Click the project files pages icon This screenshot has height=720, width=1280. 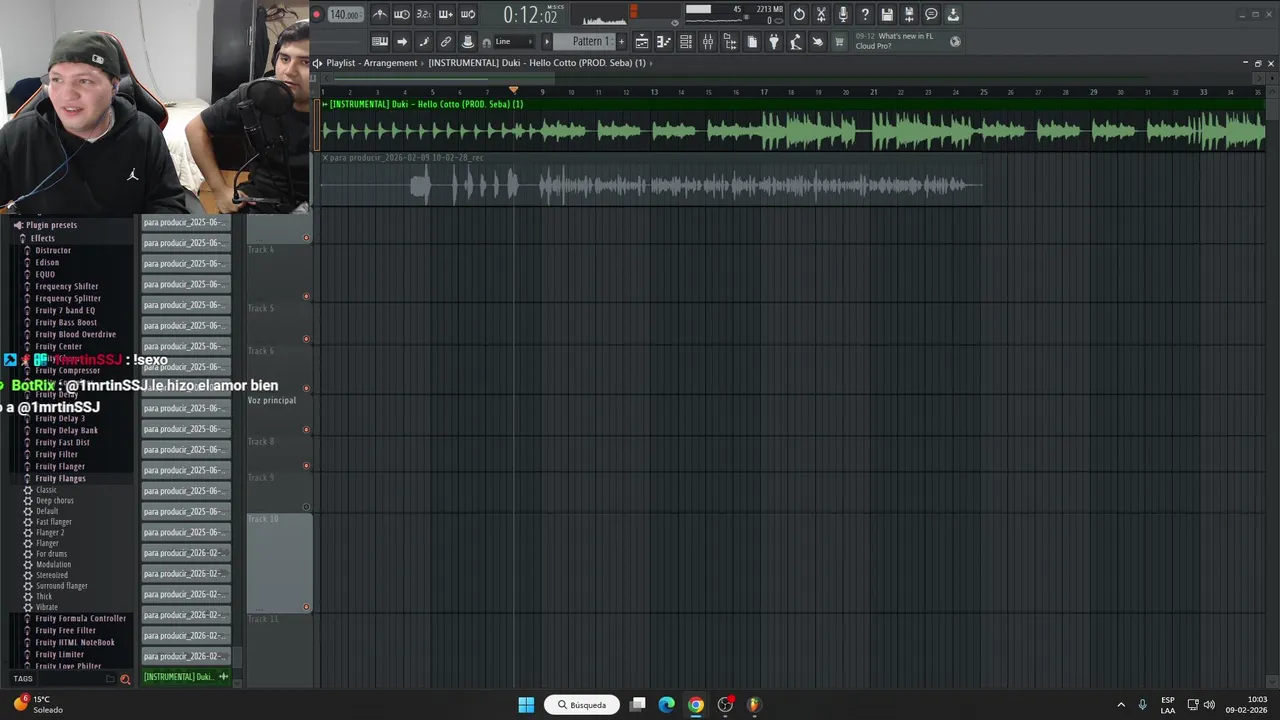point(752,41)
